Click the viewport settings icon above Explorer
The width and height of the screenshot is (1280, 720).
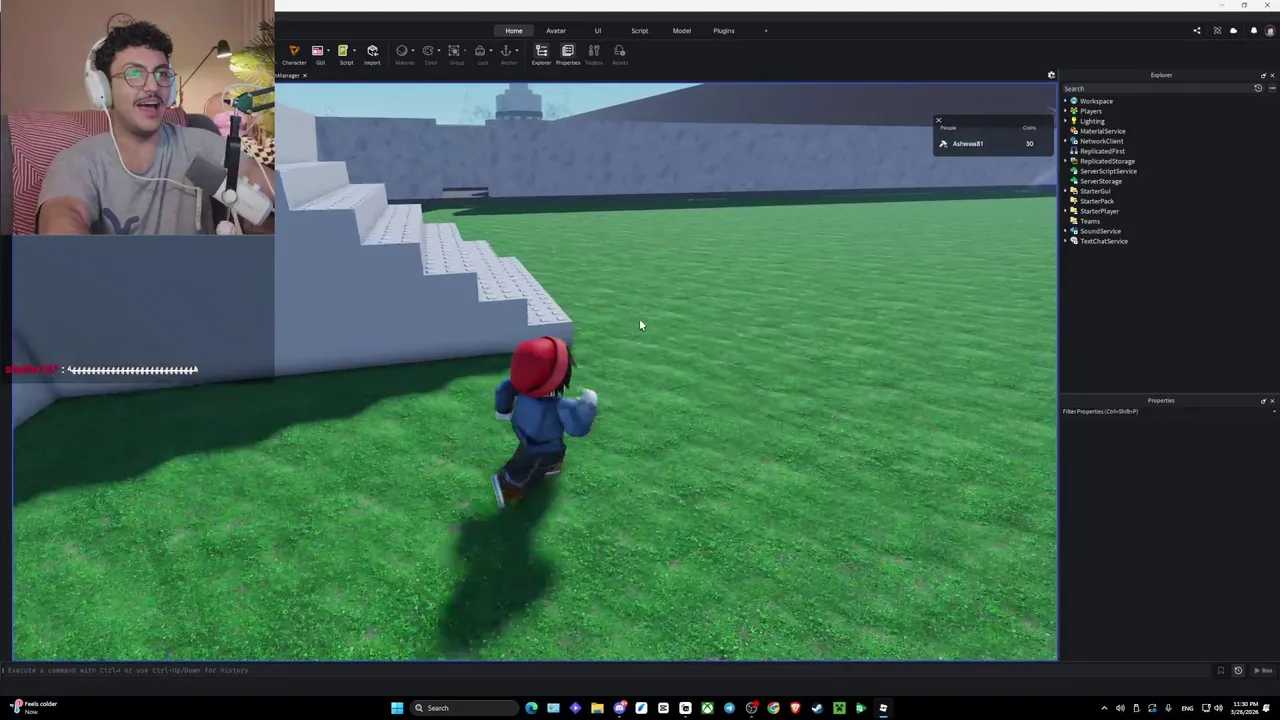[1051, 76]
